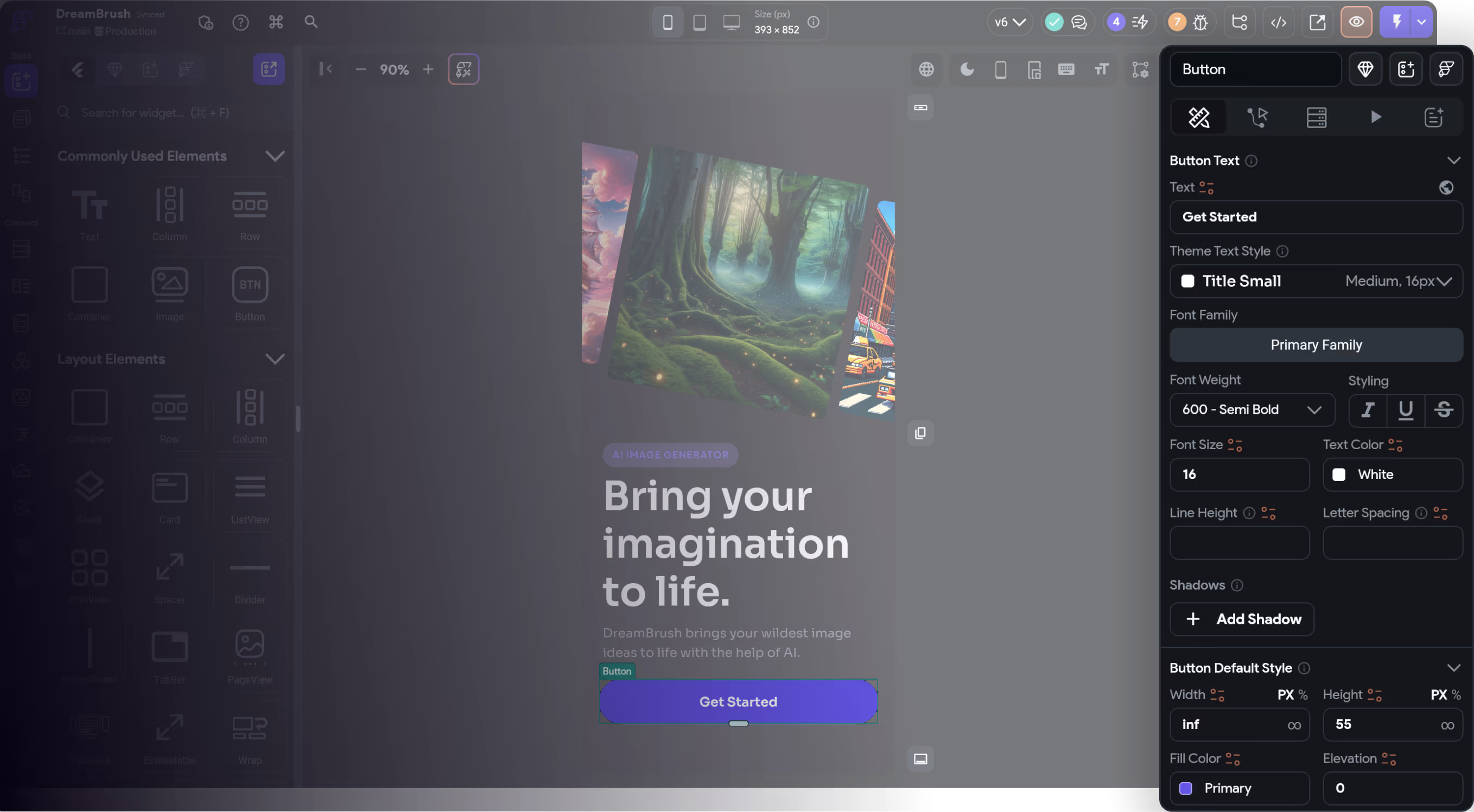
Task: Click the Button Text info icon
Action: (x=1251, y=161)
